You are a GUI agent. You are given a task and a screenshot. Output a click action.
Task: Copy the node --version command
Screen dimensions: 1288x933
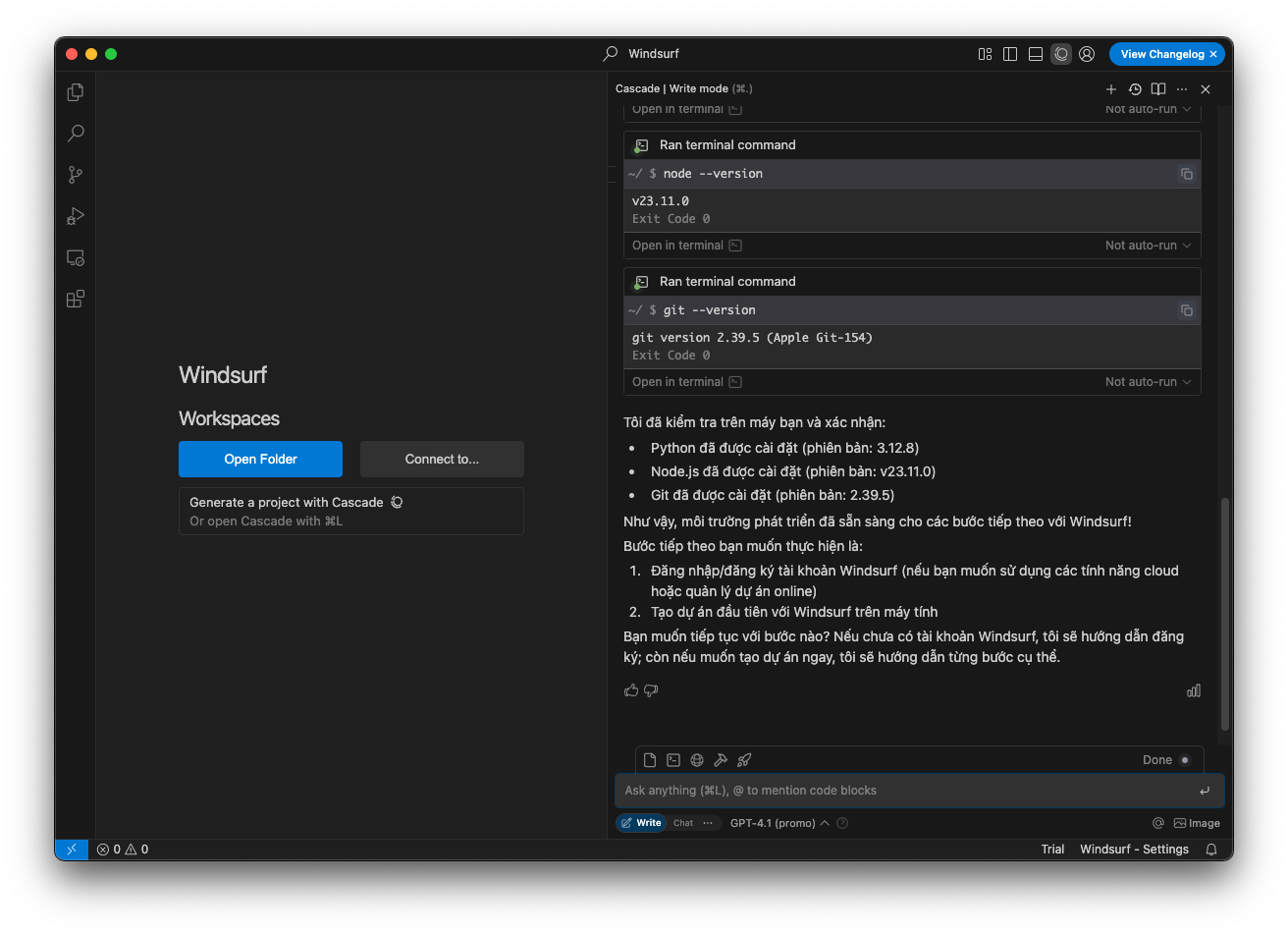pos(1187,174)
